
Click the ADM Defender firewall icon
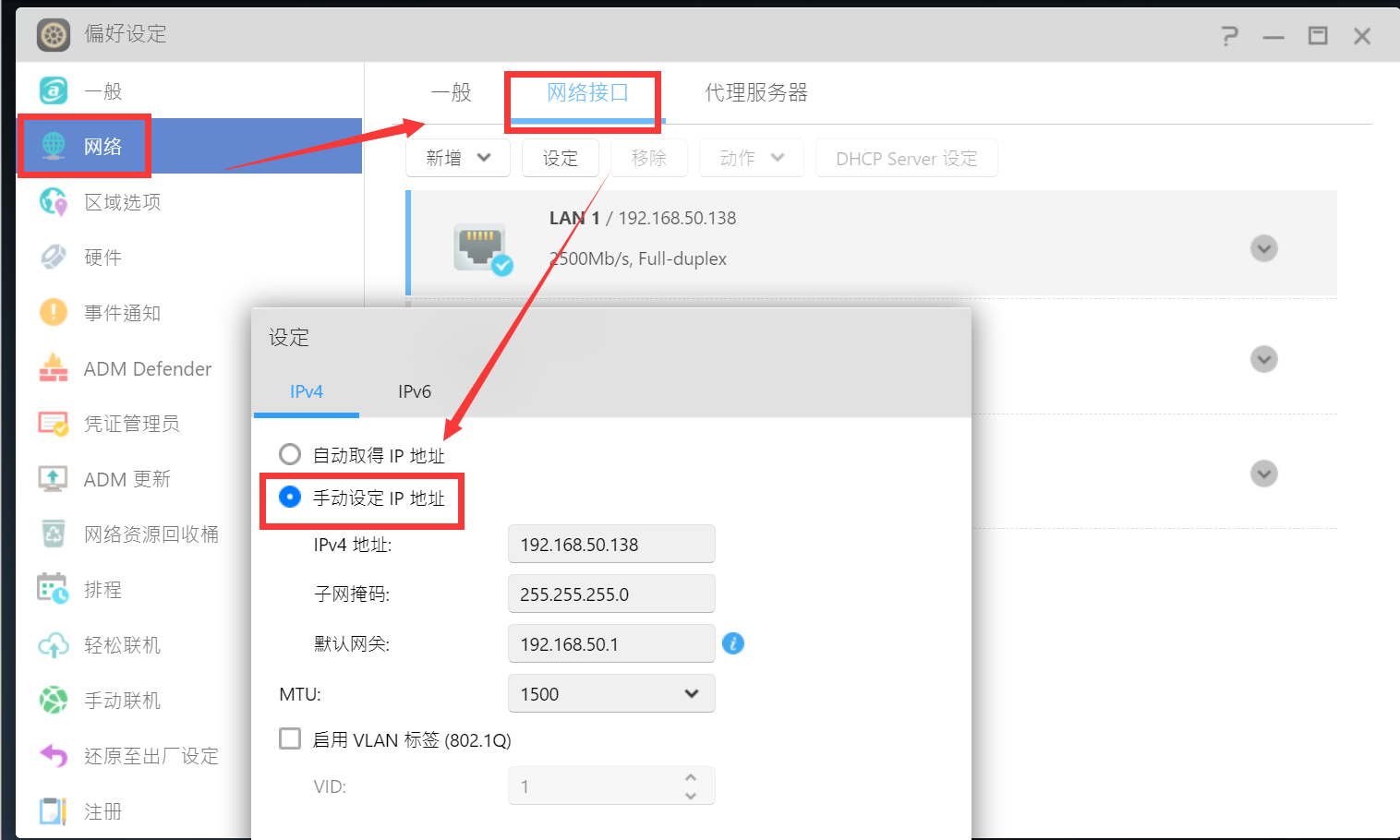54,367
